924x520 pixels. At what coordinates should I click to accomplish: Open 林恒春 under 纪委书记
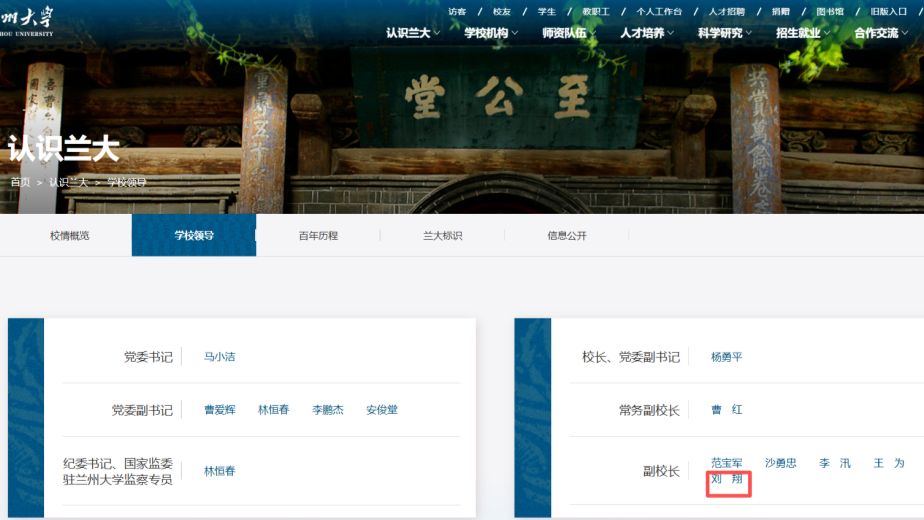[x=219, y=471]
